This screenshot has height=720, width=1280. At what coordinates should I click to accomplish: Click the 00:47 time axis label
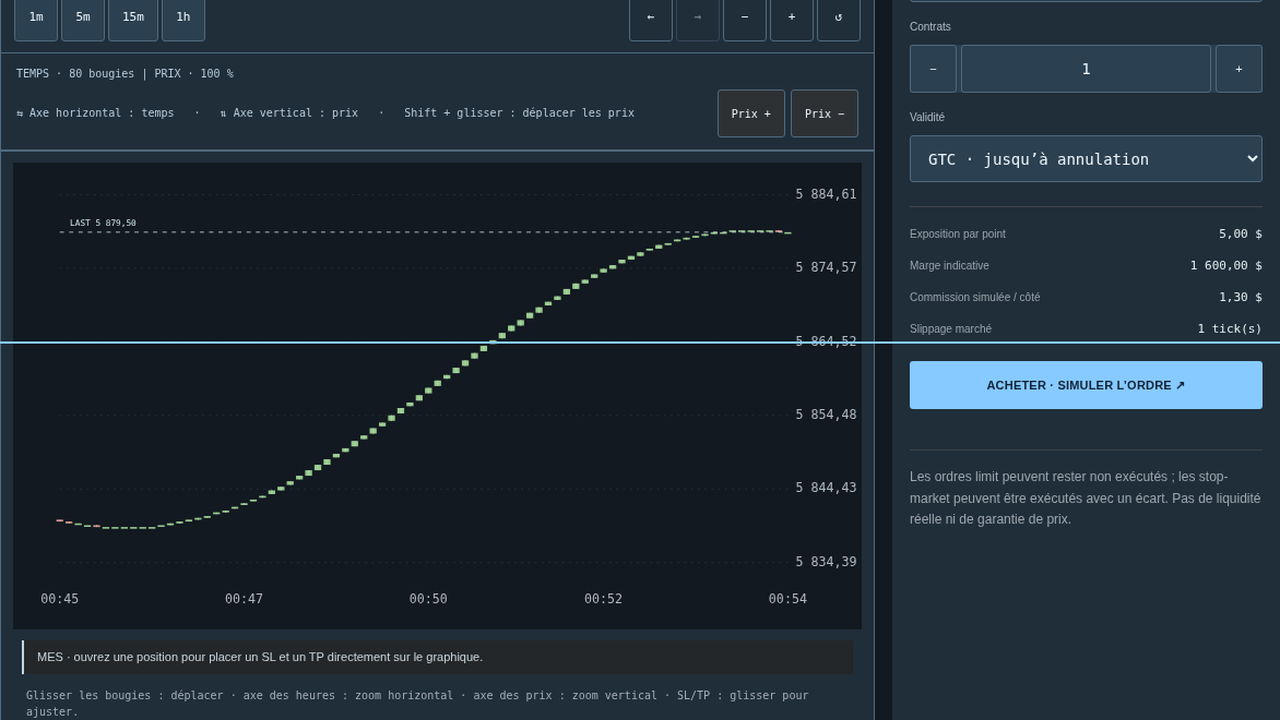244,599
